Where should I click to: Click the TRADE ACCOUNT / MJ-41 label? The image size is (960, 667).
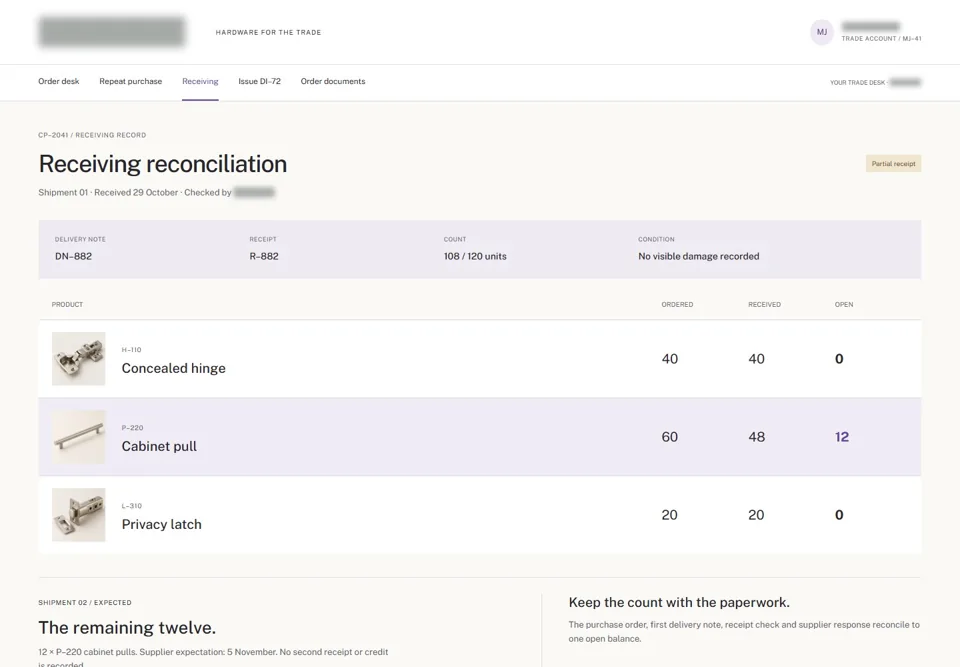(881, 39)
